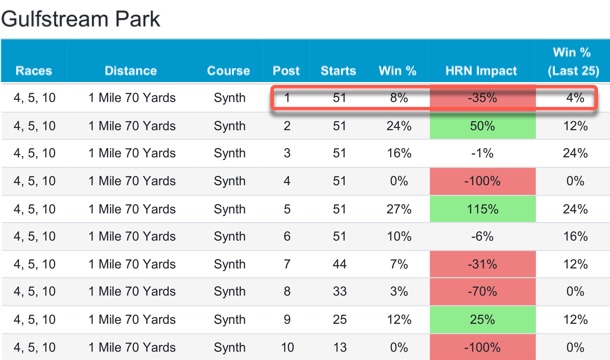Click the green 25% HRN Impact cell
This screenshot has height=360, width=610.
click(482, 320)
